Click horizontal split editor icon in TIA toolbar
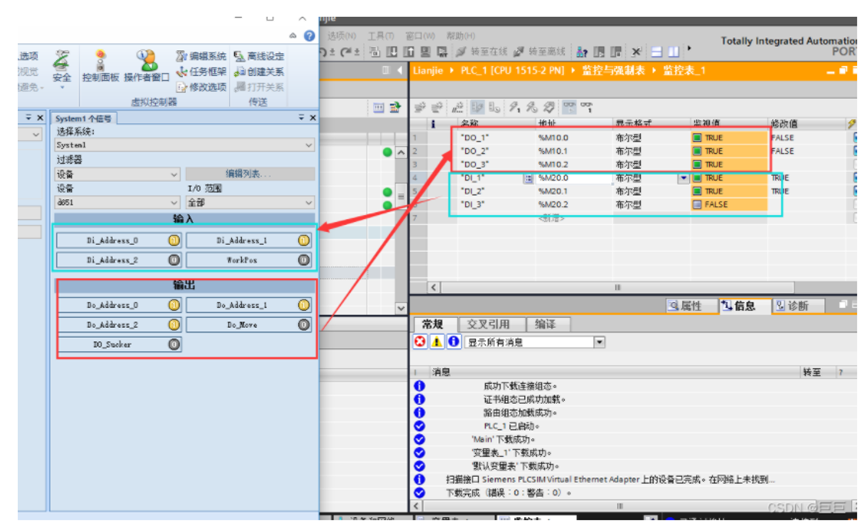 (x=656, y=52)
